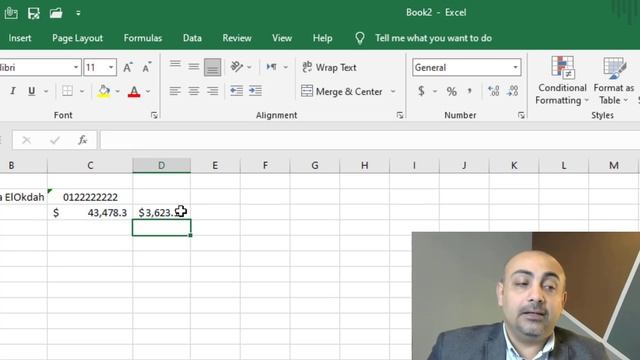
Task: Open the Formulas tab
Action: point(143,38)
